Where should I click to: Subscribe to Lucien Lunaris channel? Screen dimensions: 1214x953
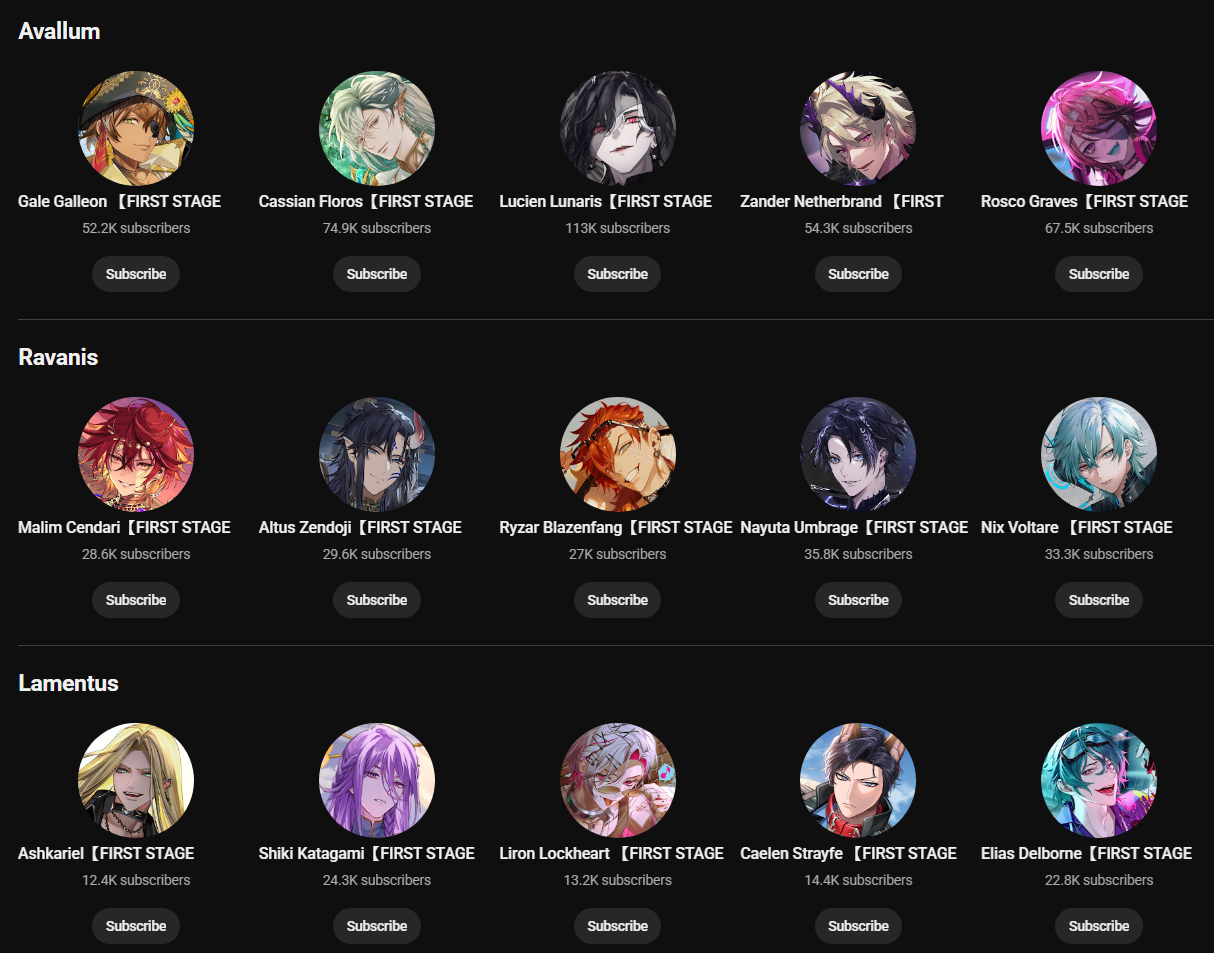click(x=618, y=274)
